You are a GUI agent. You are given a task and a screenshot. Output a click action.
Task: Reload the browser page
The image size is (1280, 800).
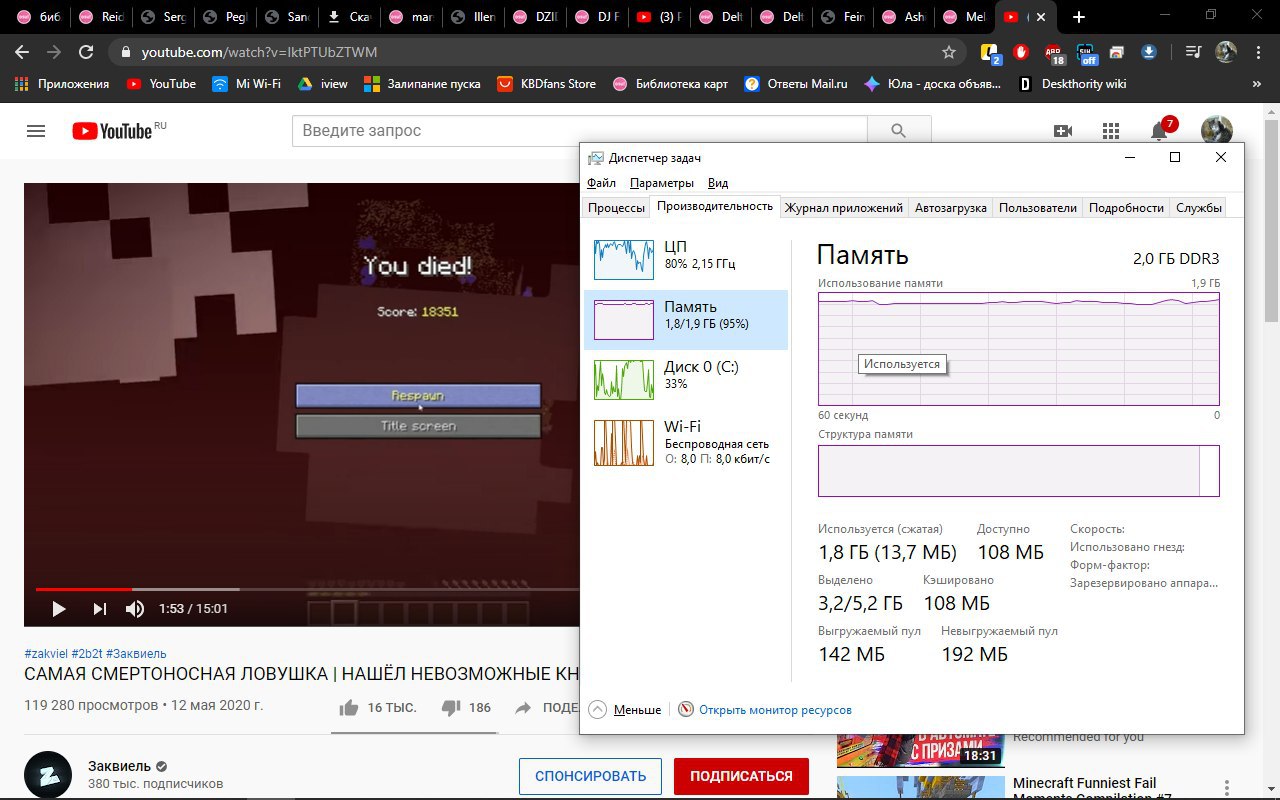(86, 52)
